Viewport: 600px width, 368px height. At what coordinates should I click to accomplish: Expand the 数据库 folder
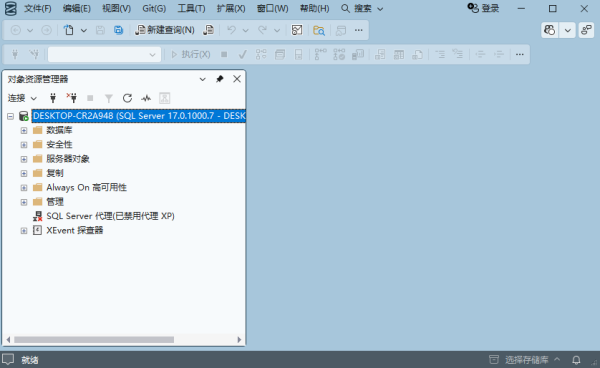24,130
